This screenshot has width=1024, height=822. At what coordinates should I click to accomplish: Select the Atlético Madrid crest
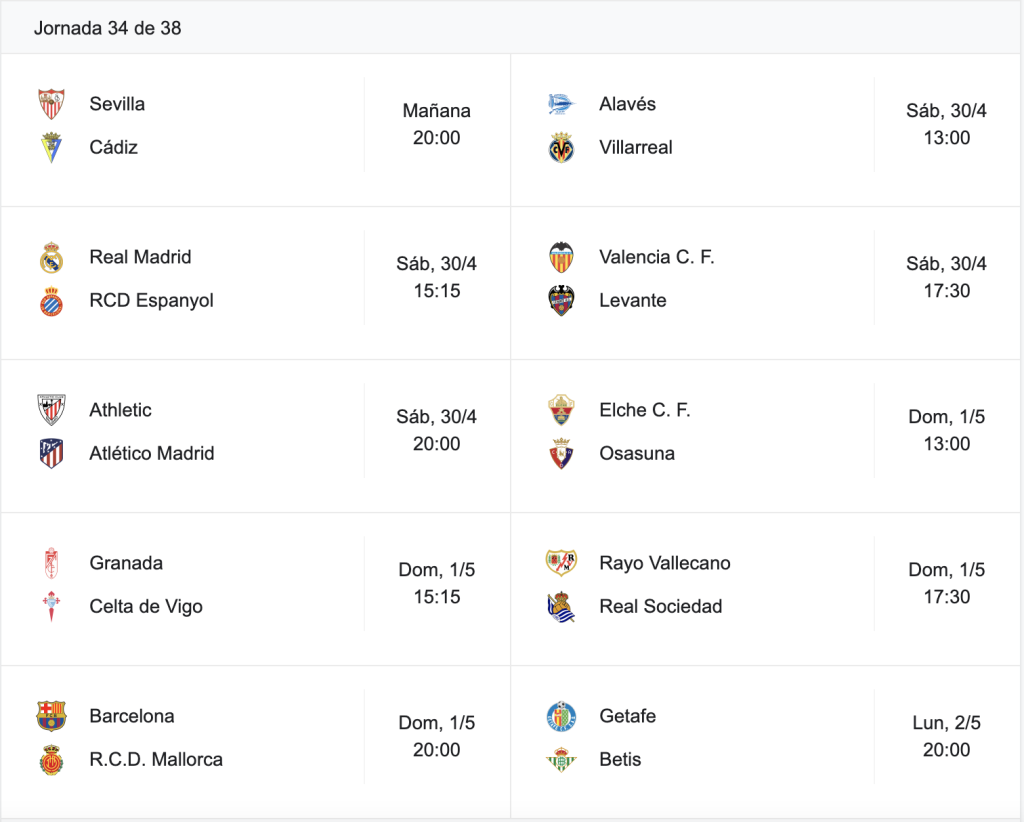tap(51, 453)
